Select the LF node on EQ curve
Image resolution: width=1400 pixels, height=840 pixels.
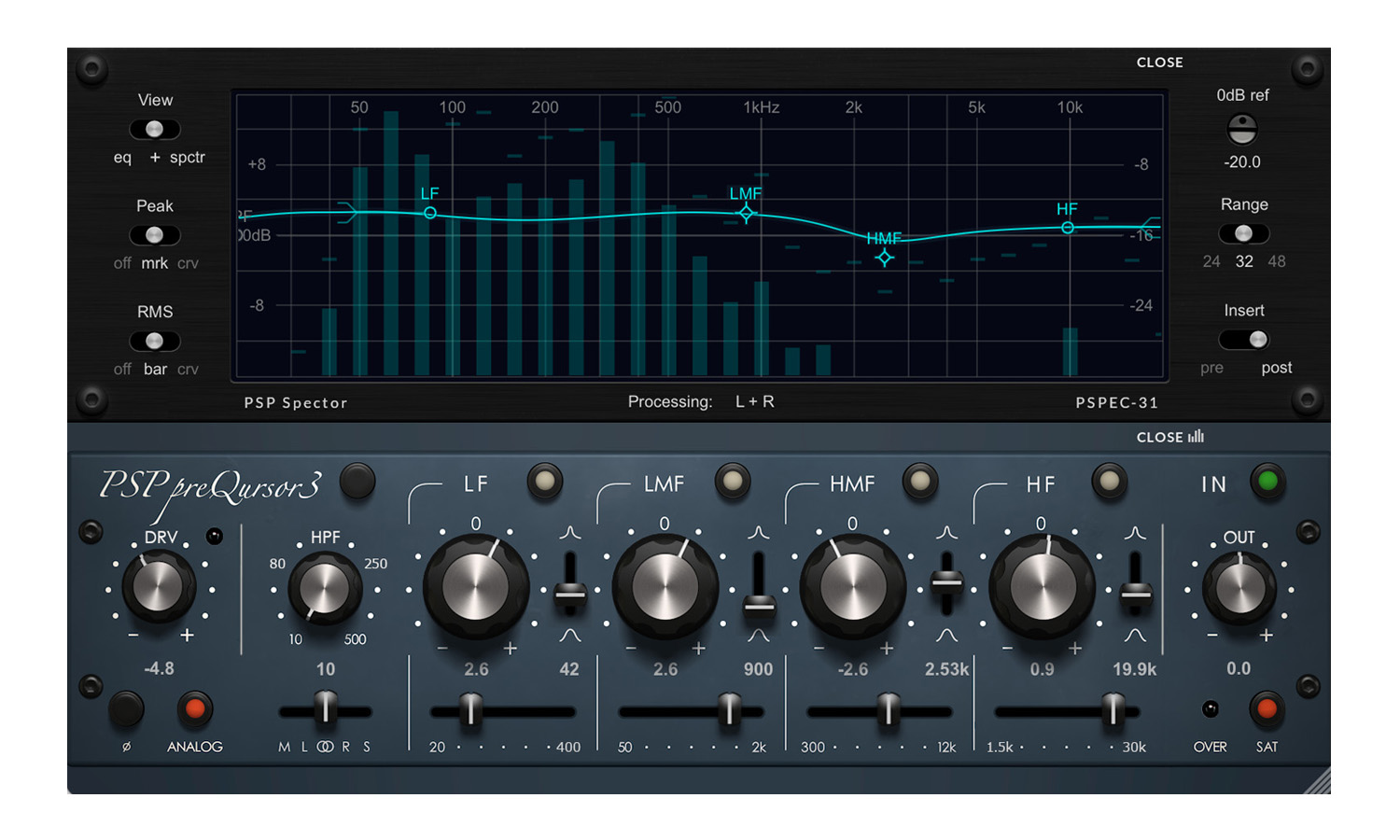[430, 213]
